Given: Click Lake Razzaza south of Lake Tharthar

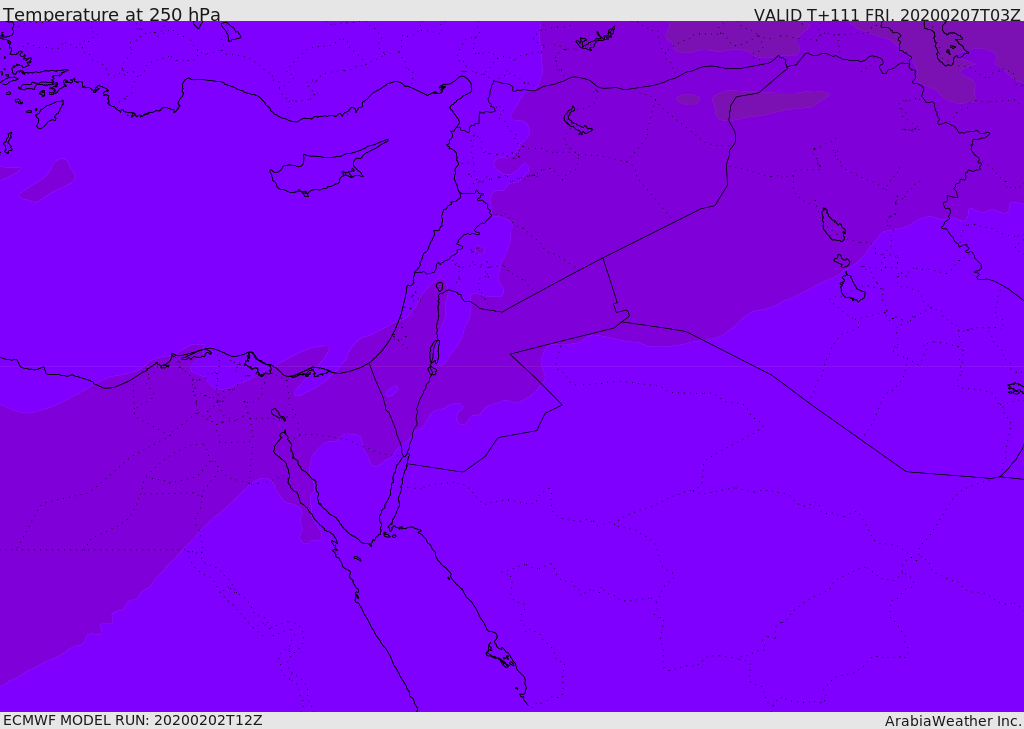Looking at the screenshot, I should click(x=851, y=288).
